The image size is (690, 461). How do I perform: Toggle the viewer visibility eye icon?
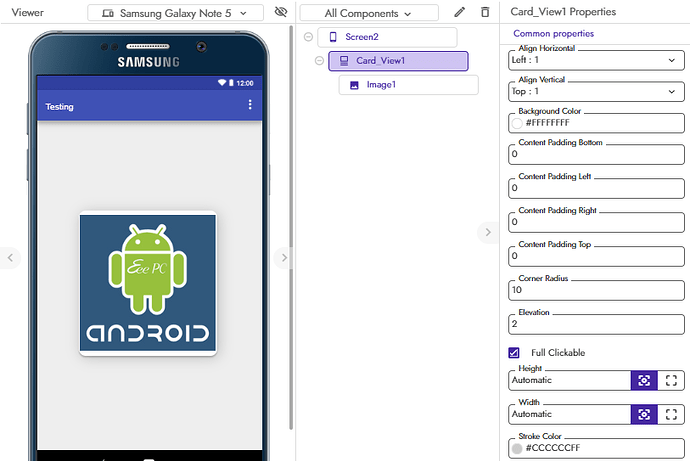[281, 12]
